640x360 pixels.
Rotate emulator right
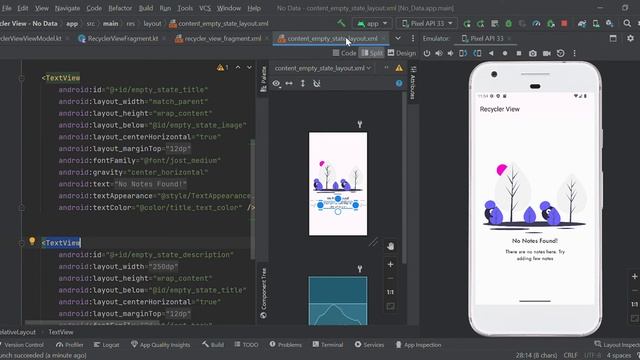pyautogui.click(x=477, y=53)
